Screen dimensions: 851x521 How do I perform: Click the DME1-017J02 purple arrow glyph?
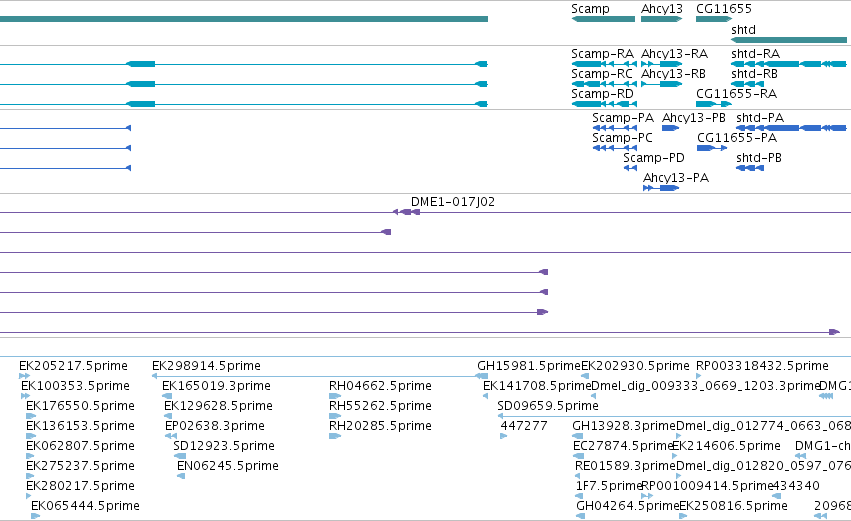coord(407,212)
